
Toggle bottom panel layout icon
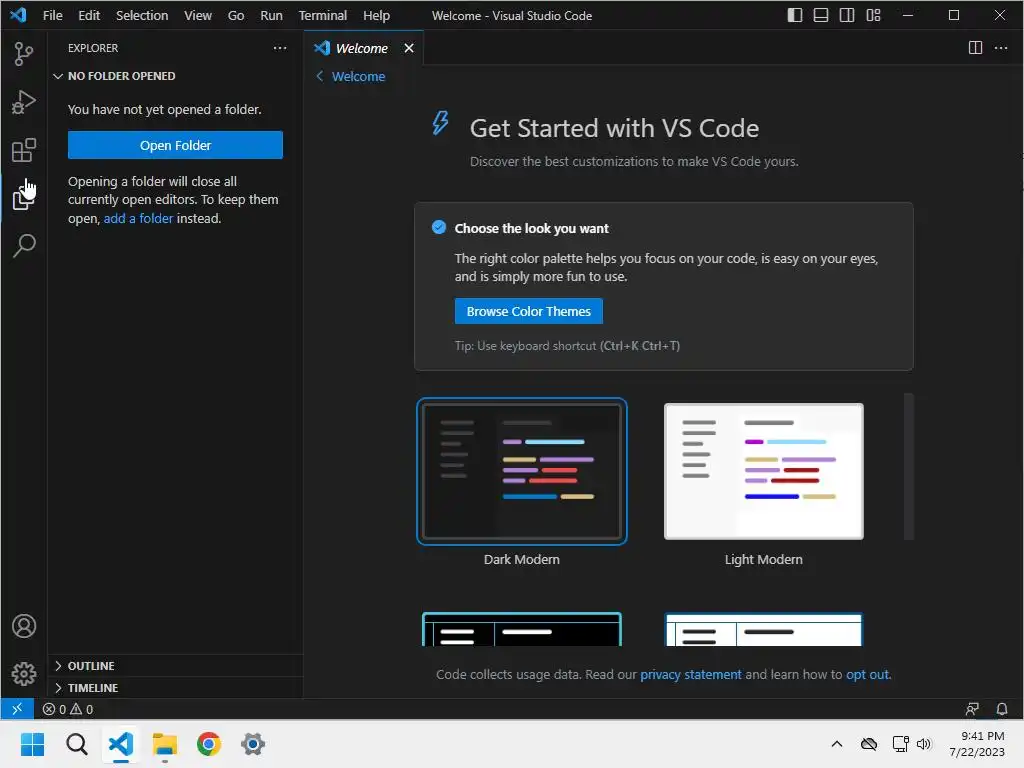(x=821, y=15)
